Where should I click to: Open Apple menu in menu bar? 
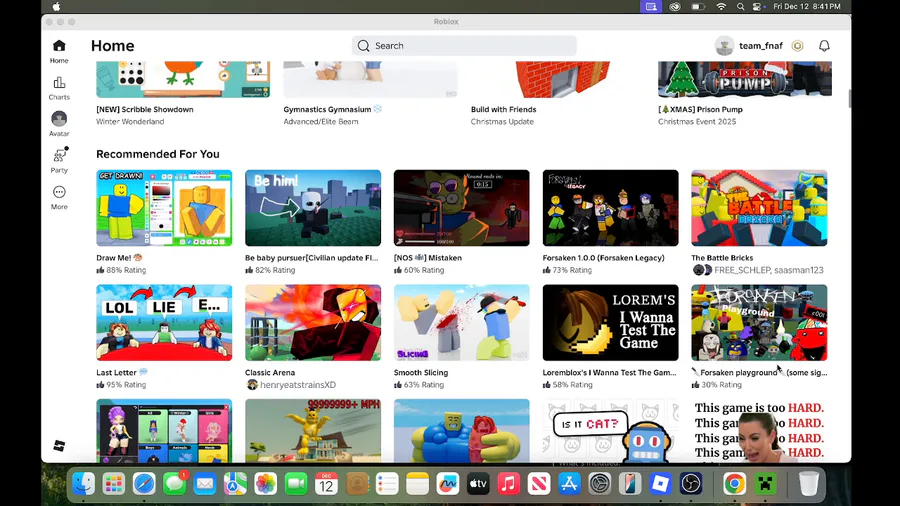(x=56, y=6)
